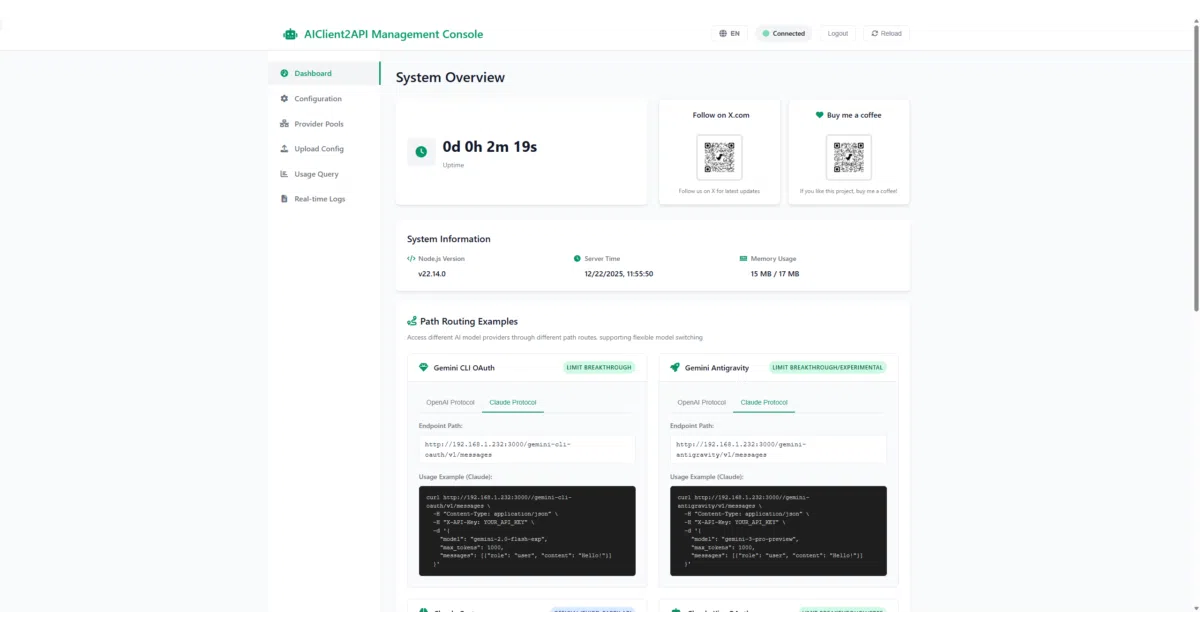Click the robot logo icon in header
Image resolution: width=1200 pixels, height=630 pixels.
(x=290, y=34)
